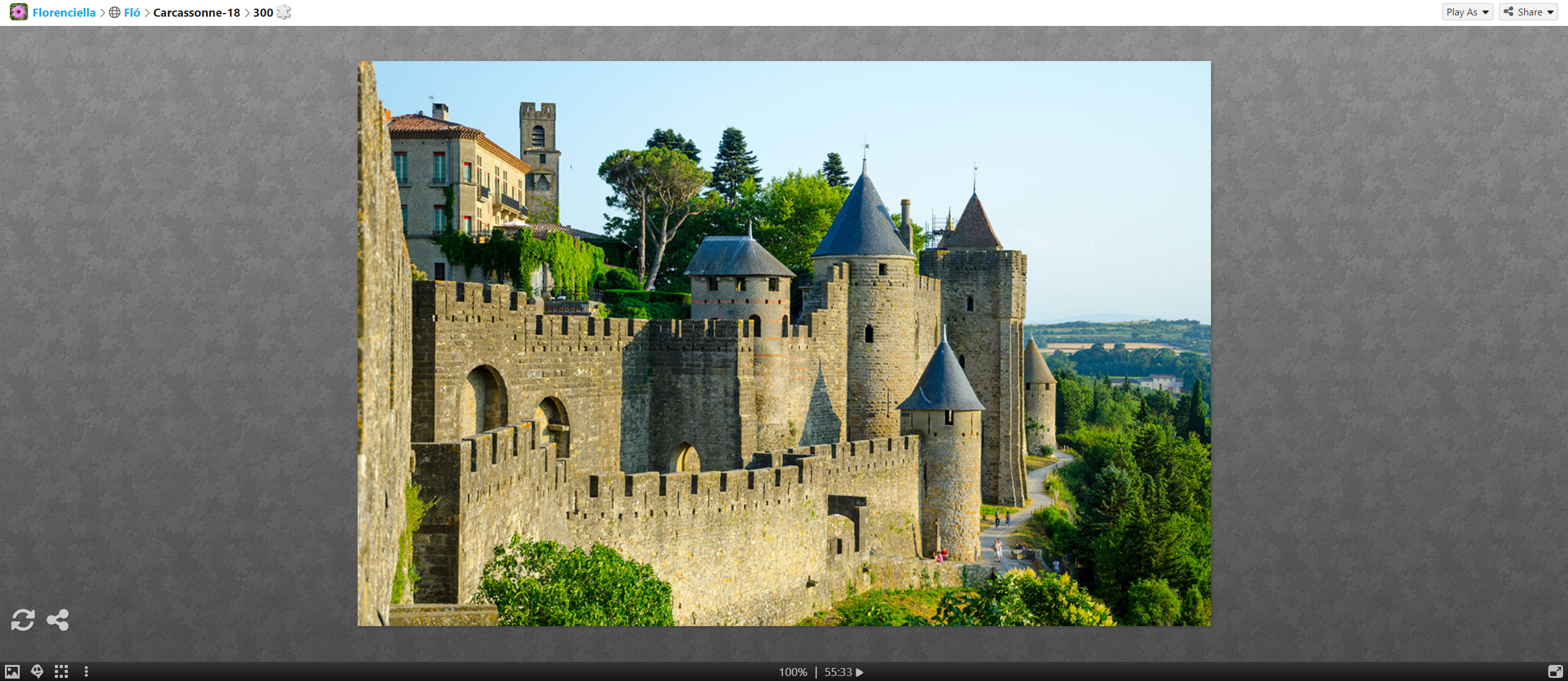Click the 55:33 elapsed timer

pos(838,672)
